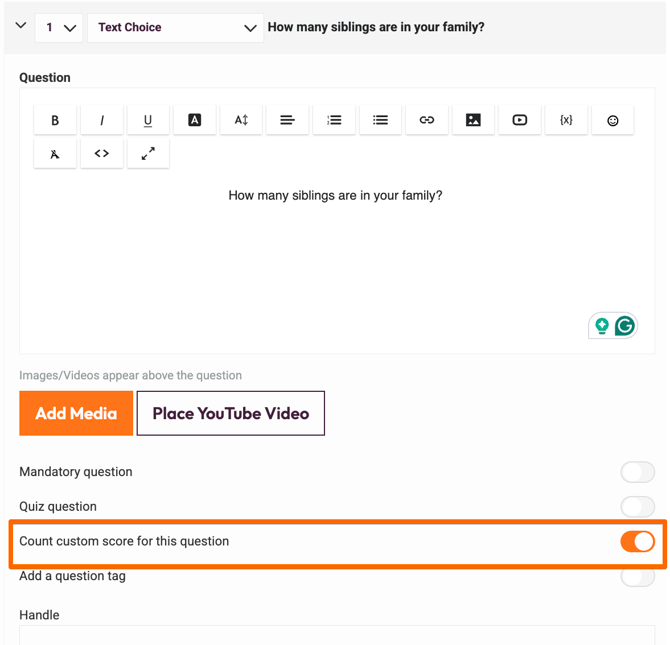Image resolution: width=670 pixels, height=645 pixels.
Task: Switch to the code view
Action: (x=102, y=153)
